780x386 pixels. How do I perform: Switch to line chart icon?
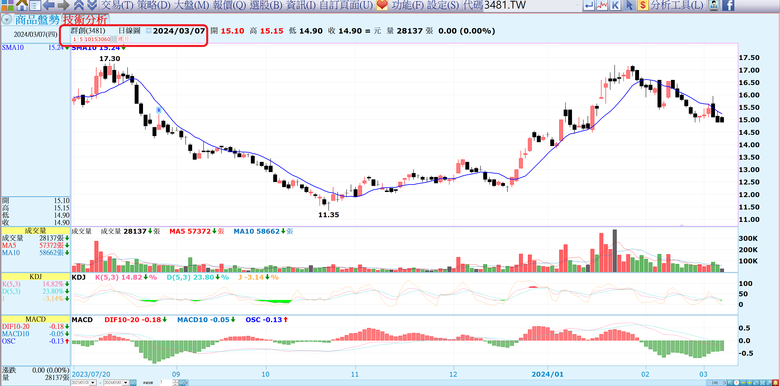click(x=602, y=5)
